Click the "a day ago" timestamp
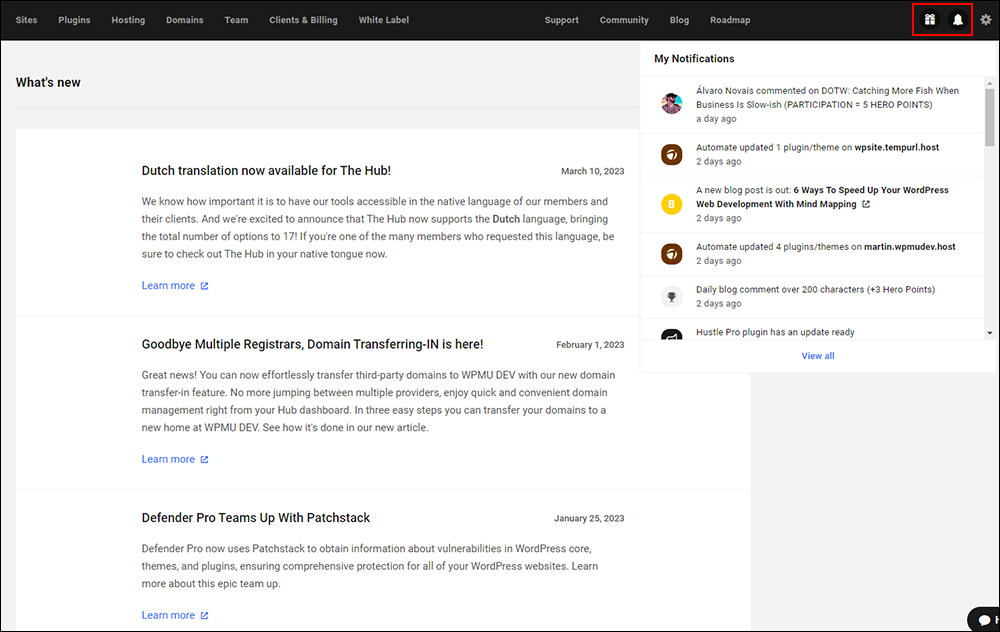 click(x=716, y=119)
